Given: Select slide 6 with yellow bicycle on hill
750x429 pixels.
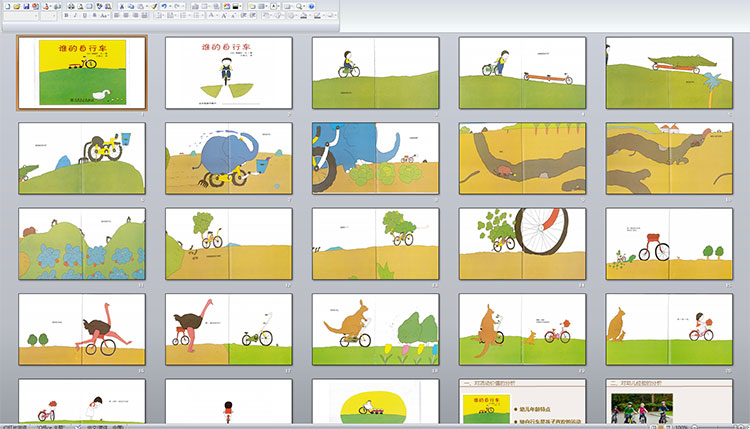Looking at the screenshot, I should 82,158.
